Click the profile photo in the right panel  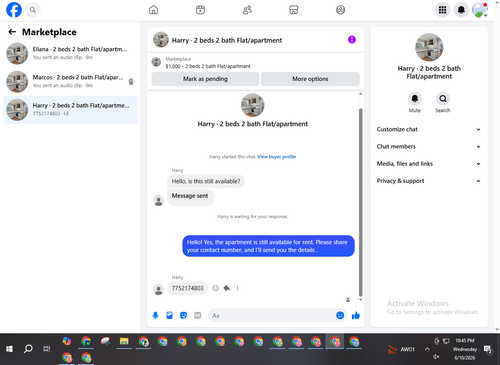tap(429, 47)
